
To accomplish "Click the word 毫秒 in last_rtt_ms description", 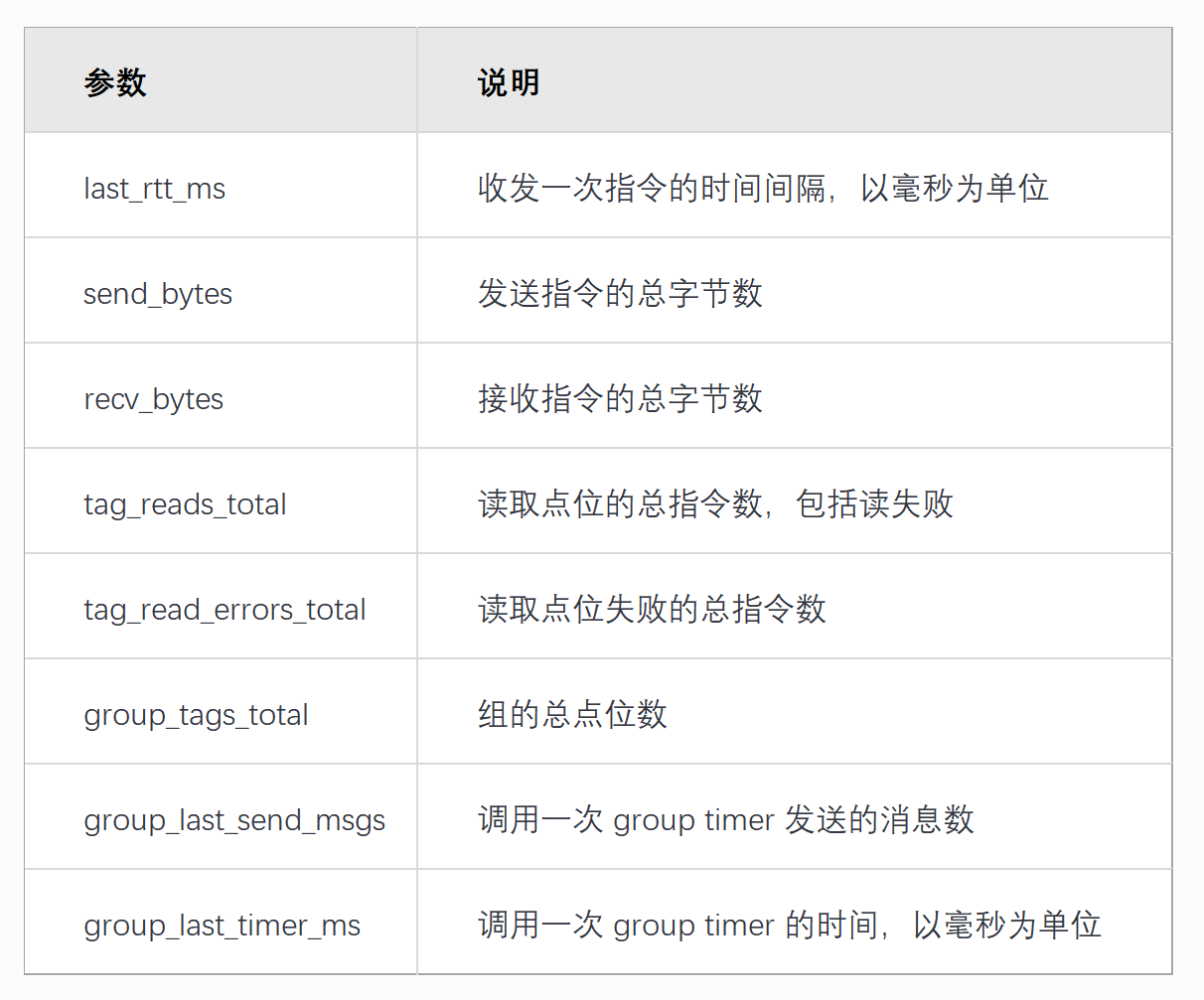I will (x=923, y=189).
